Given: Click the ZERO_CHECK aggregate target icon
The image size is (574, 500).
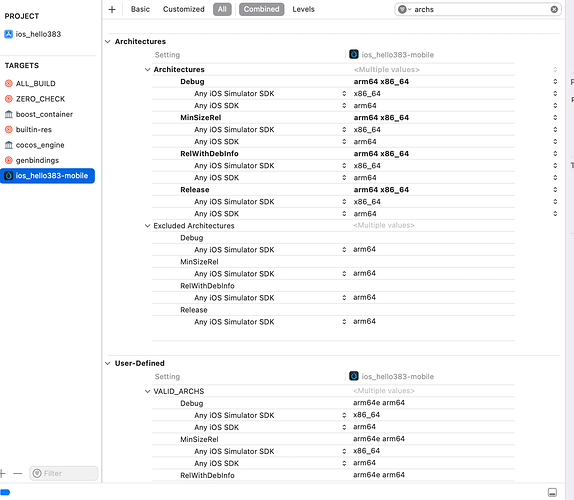Looking at the screenshot, I should click(8, 99).
